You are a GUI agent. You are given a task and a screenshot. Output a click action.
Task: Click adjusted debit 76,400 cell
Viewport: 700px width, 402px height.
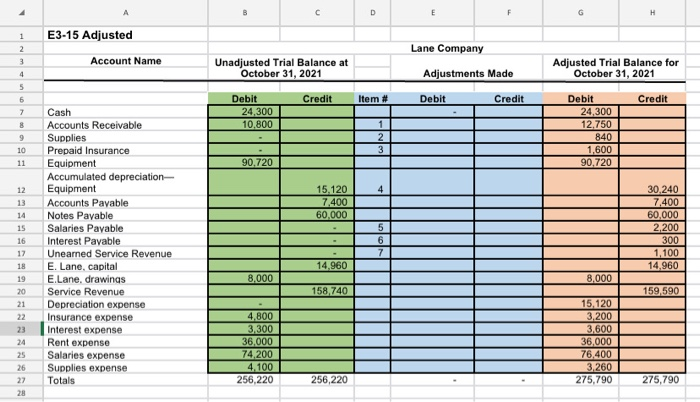pyautogui.click(x=581, y=355)
